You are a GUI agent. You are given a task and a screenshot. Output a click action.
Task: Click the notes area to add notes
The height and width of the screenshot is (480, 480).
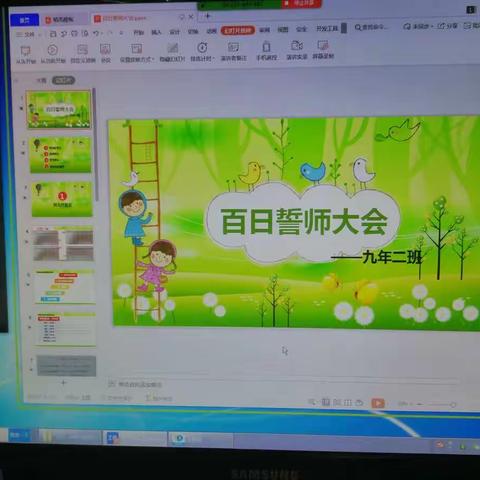pyautogui.click(x=140, y=384)
